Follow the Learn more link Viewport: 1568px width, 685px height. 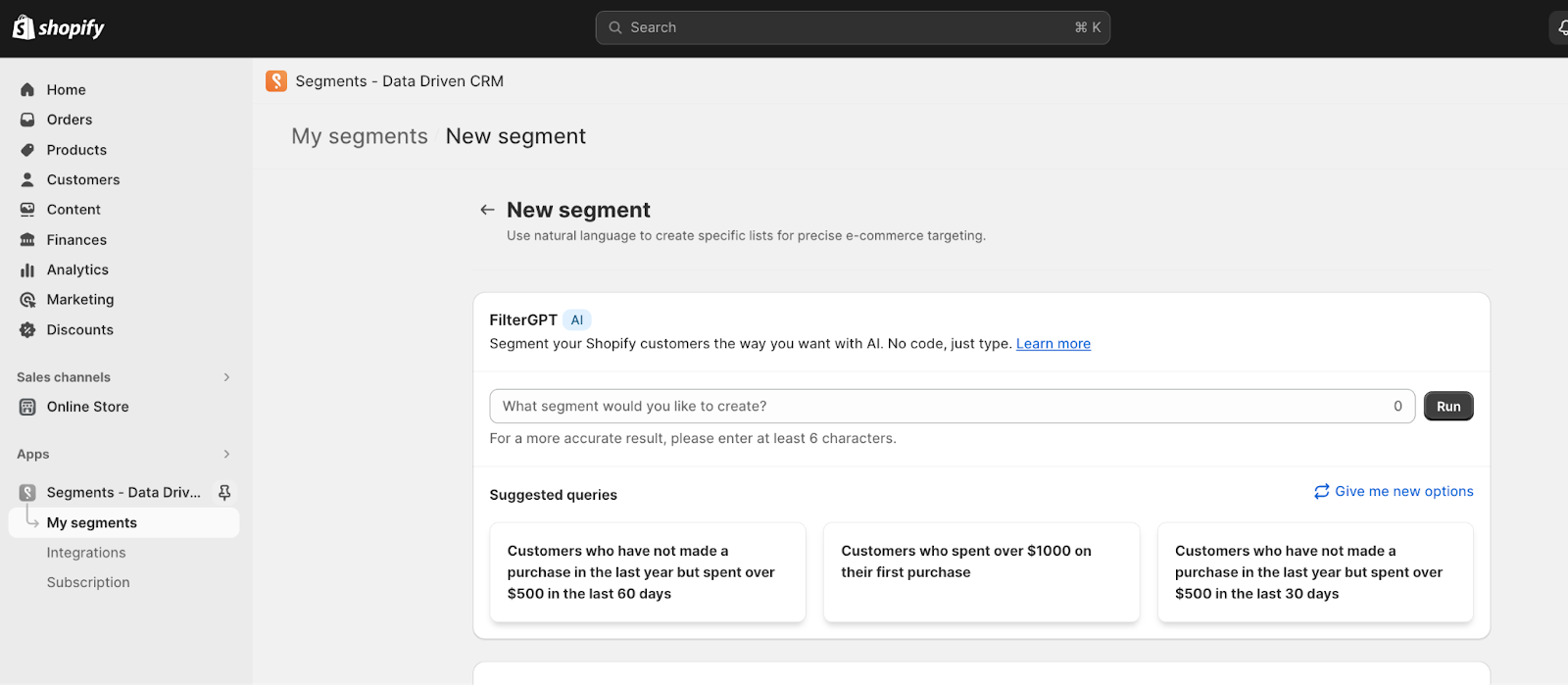(x=1053, y=344)
